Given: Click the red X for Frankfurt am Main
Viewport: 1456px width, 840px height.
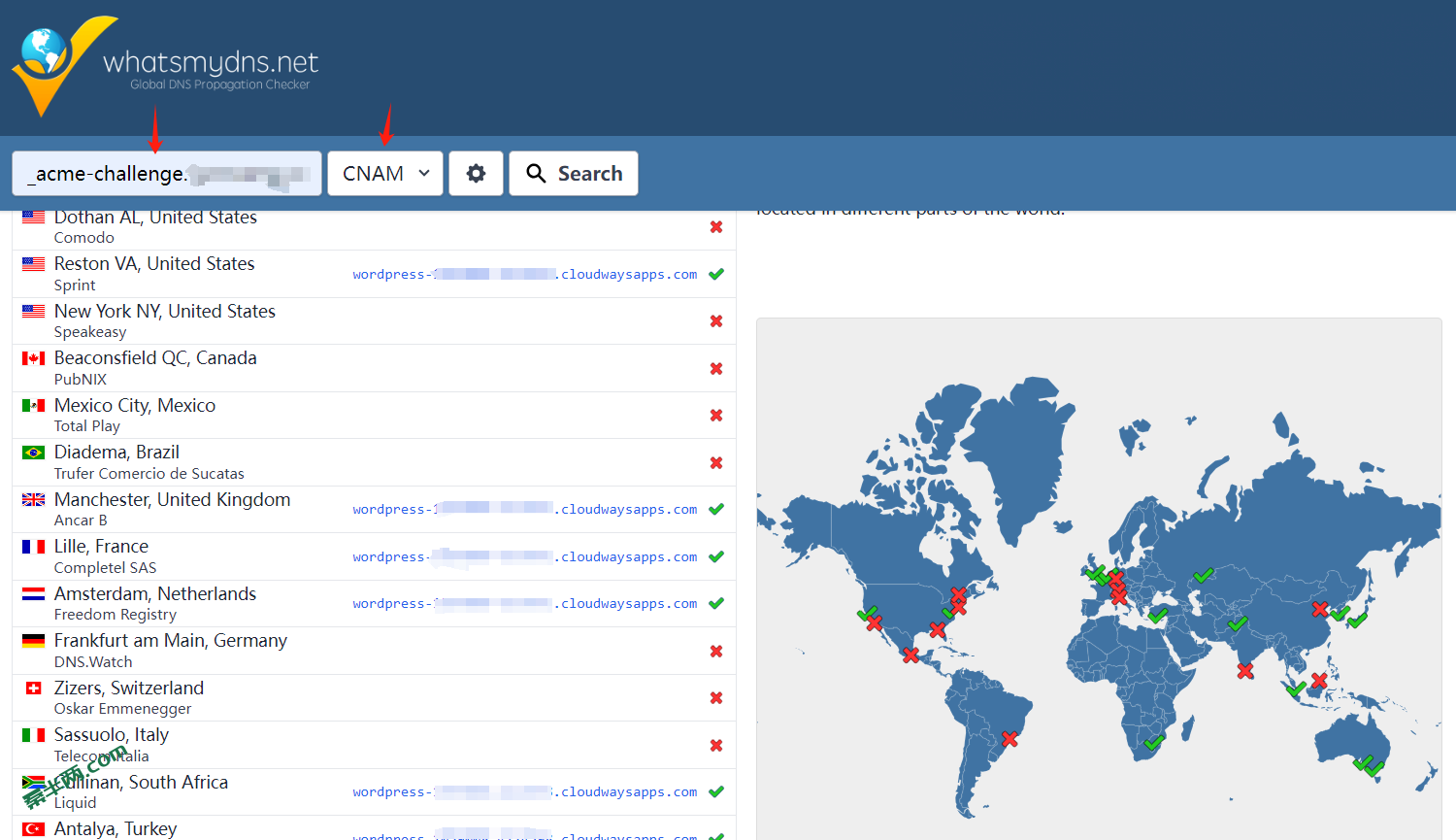Looking at the screenshot, I should pos(716,651).
